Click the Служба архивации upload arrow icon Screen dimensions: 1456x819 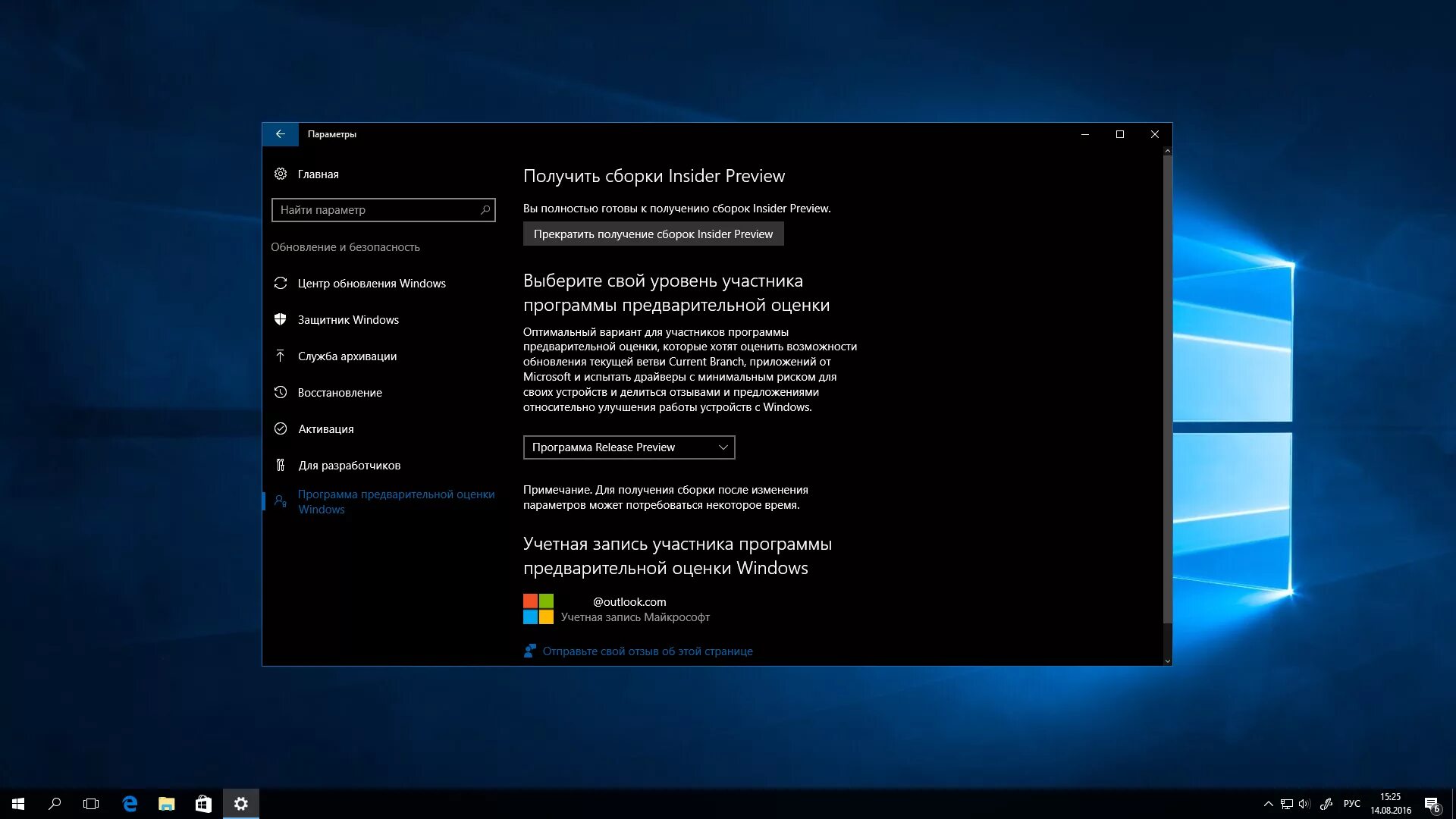[x=281, y=356]
